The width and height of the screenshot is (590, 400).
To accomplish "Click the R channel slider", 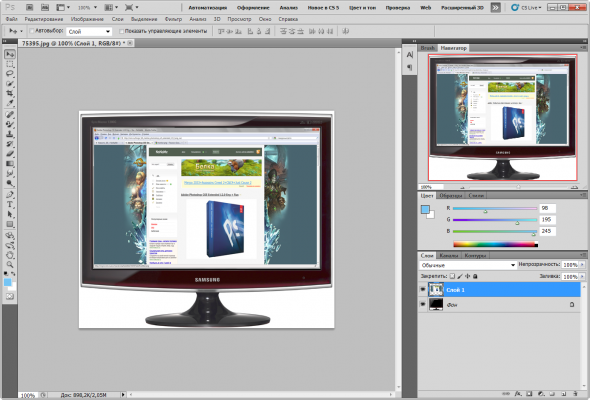I will tap(495, 208).
